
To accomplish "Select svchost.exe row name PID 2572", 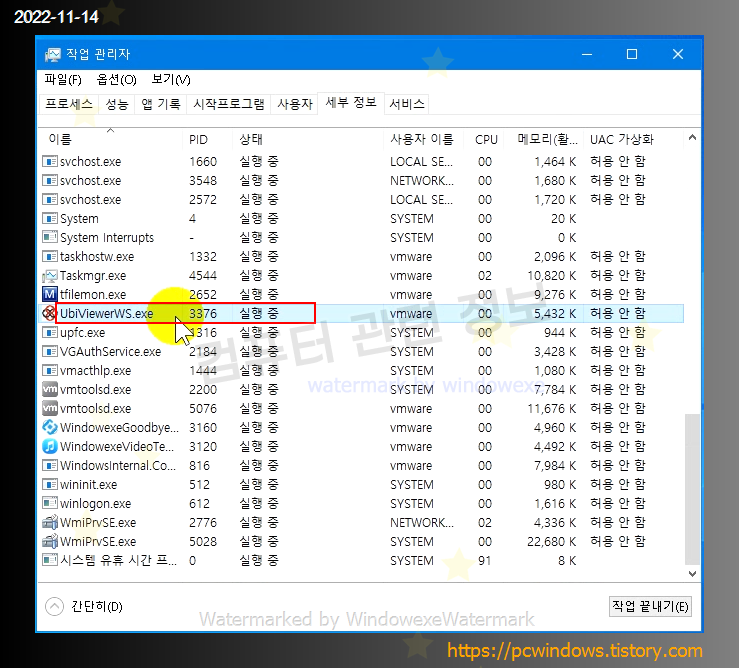I will [x=90, y=200].
